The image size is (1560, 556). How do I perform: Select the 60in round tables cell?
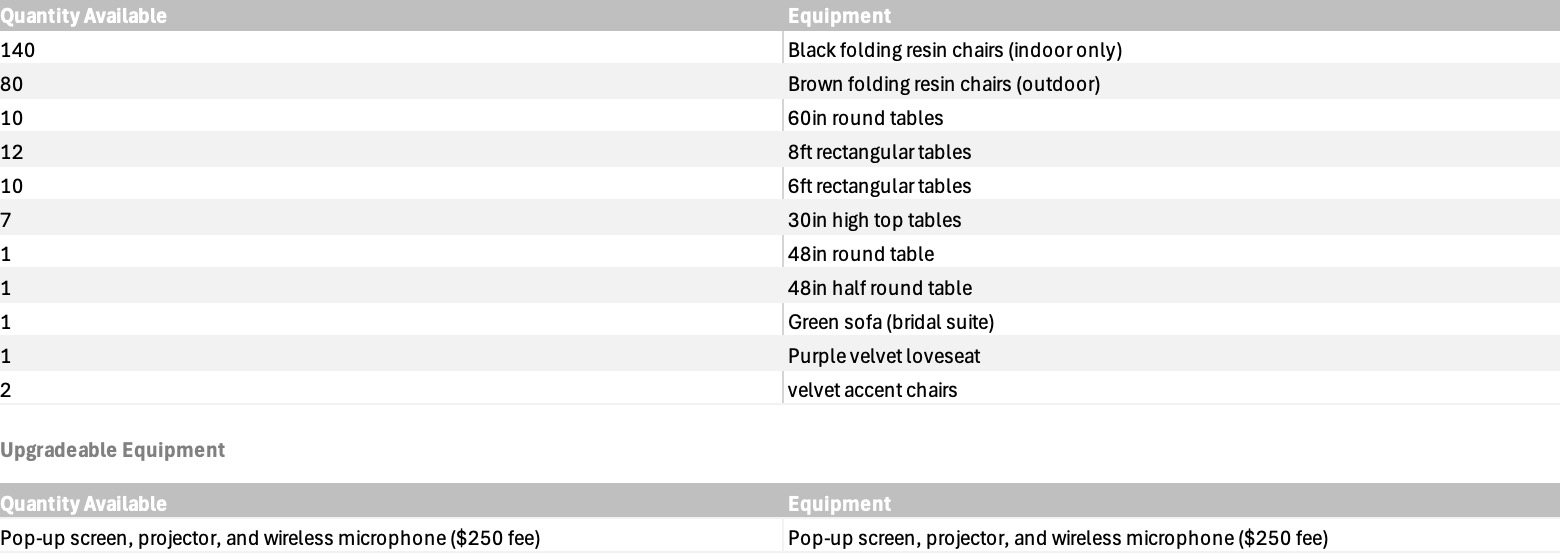[x=865, y=118]
